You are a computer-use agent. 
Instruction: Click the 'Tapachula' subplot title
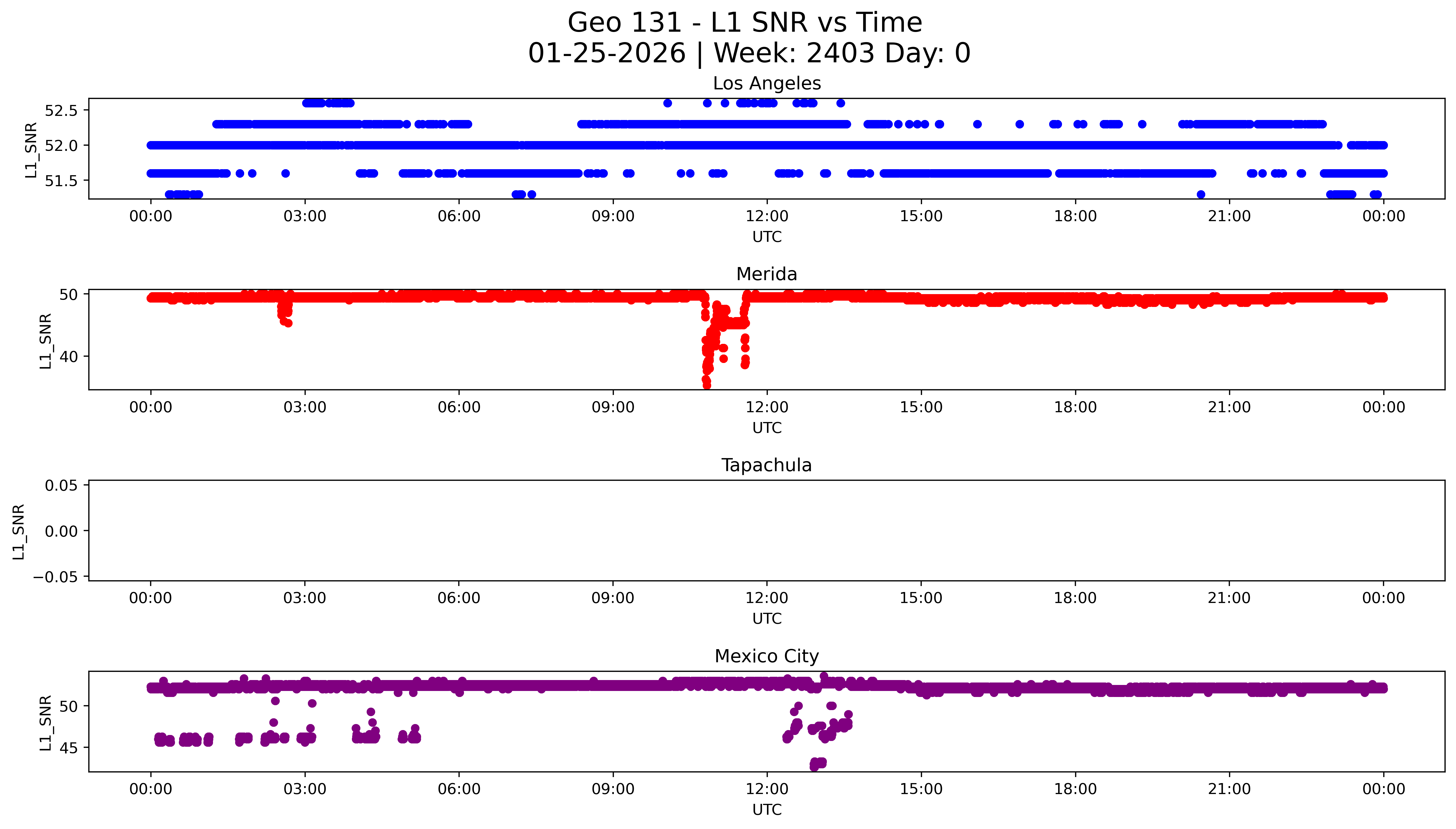click(x=766, y=465)
